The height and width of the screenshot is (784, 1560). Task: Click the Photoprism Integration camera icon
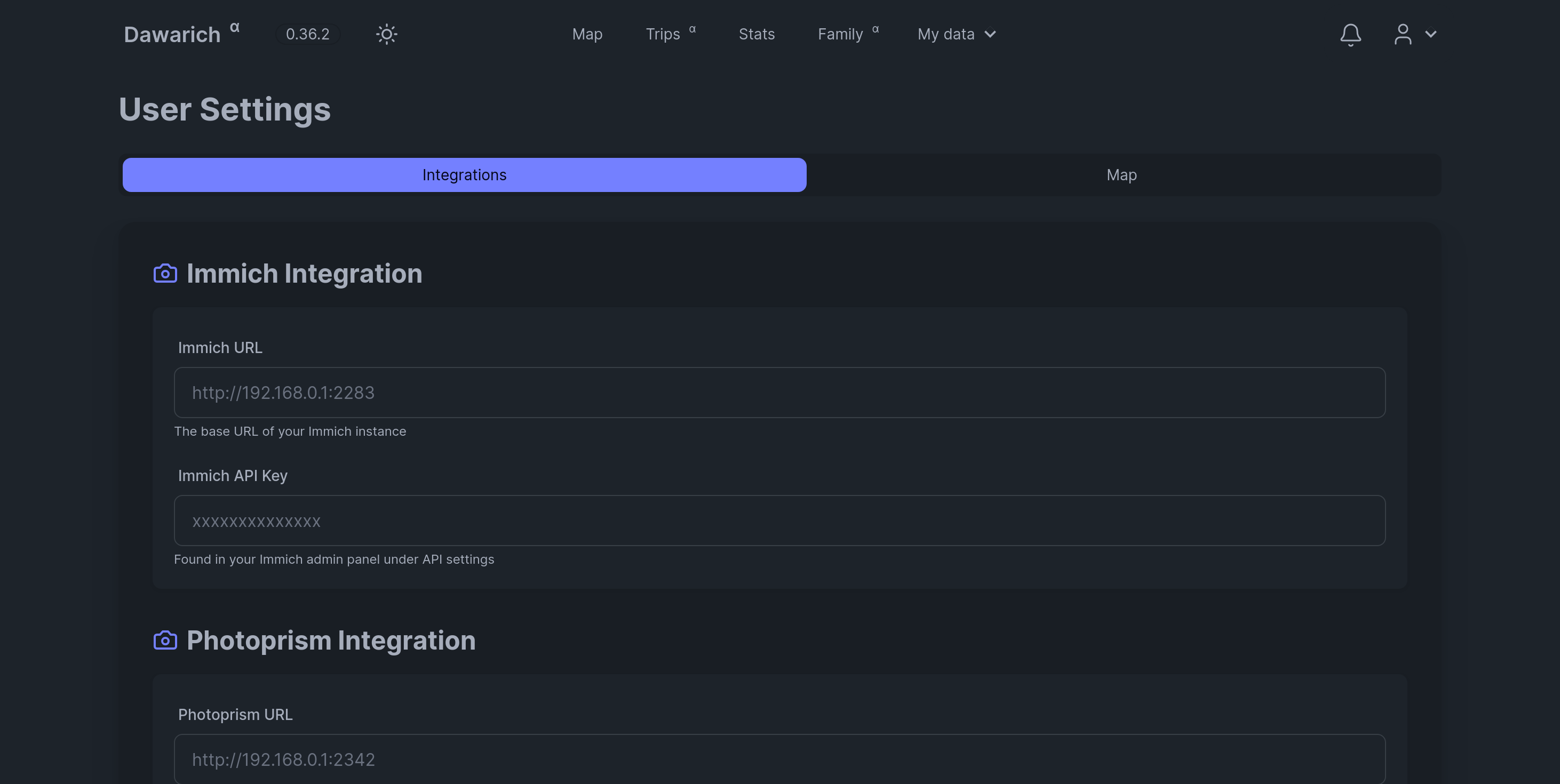(x=165, y=641)
